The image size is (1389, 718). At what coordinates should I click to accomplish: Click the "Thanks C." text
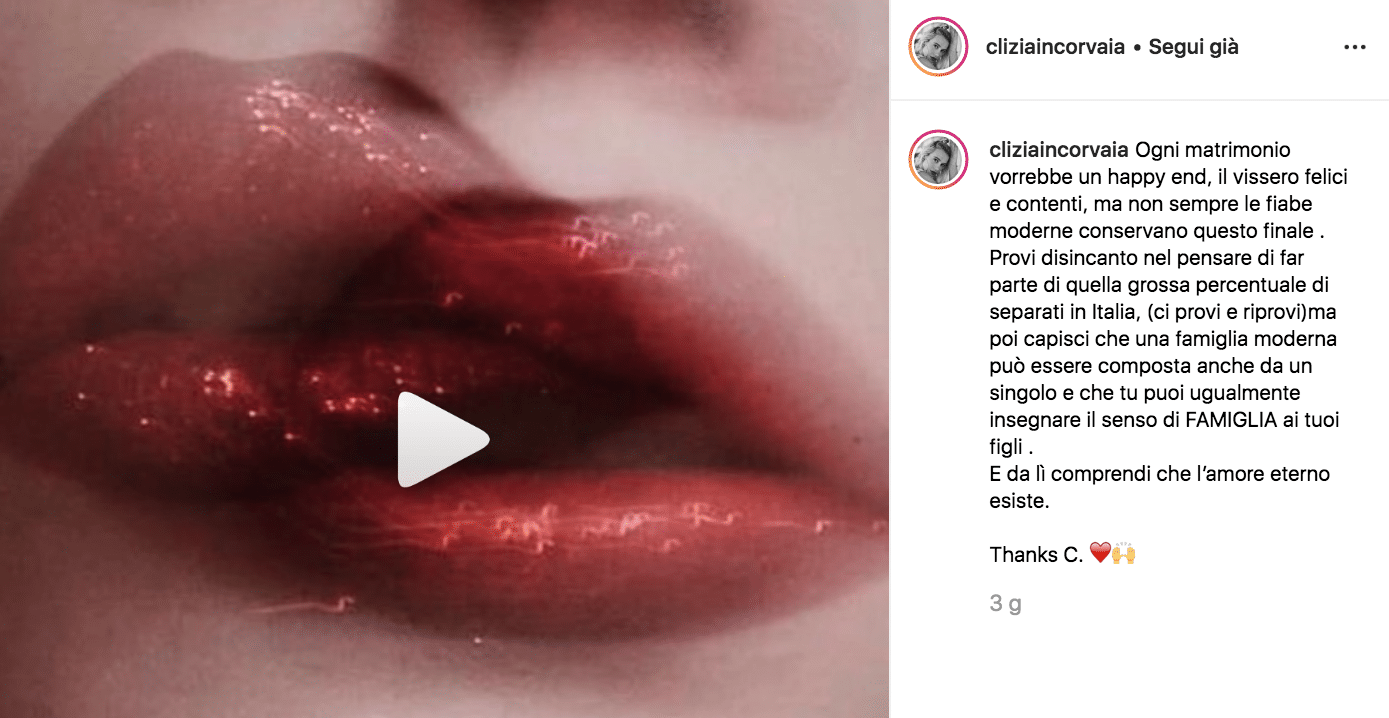point(1036,554)
